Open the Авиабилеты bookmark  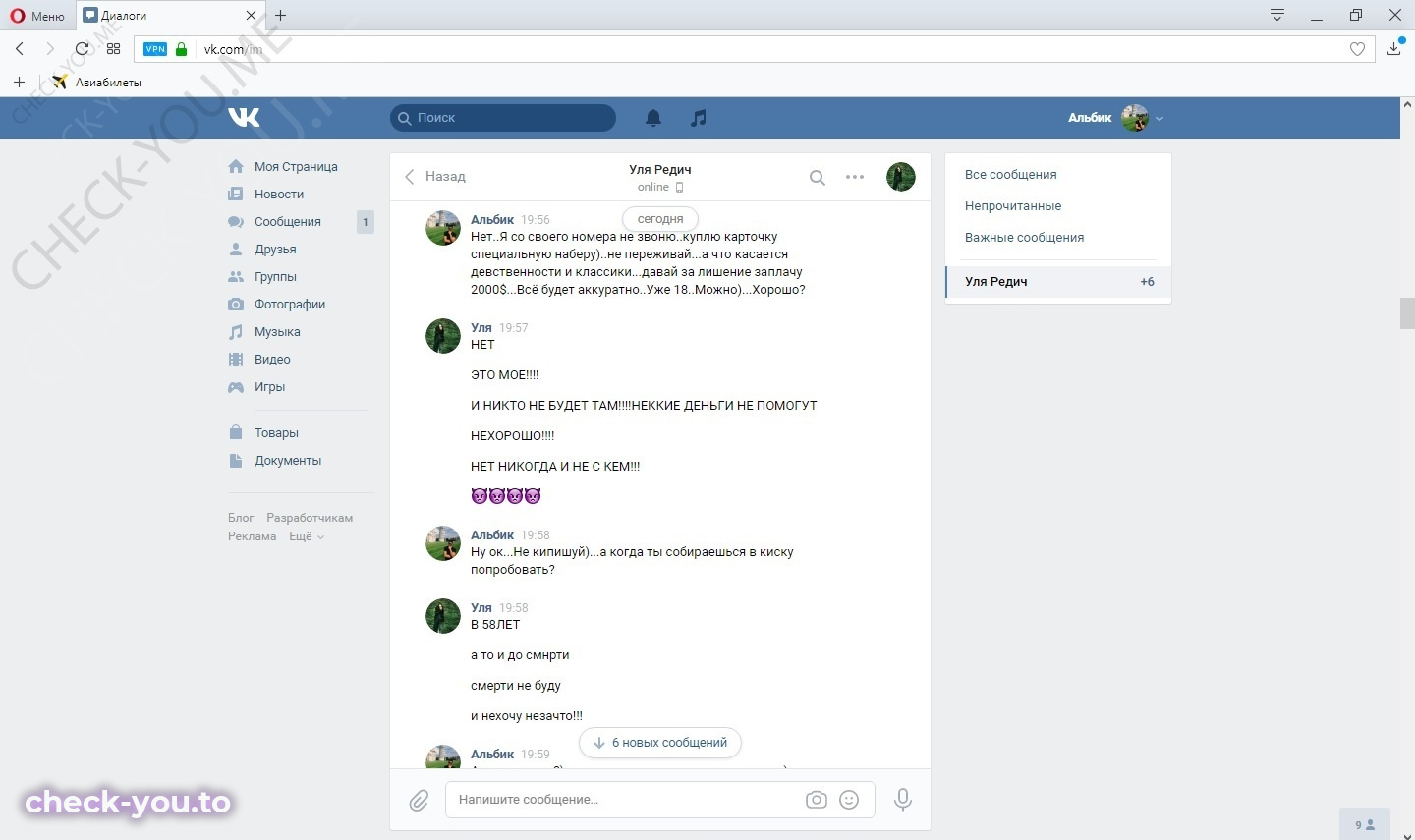pos(96,83)
